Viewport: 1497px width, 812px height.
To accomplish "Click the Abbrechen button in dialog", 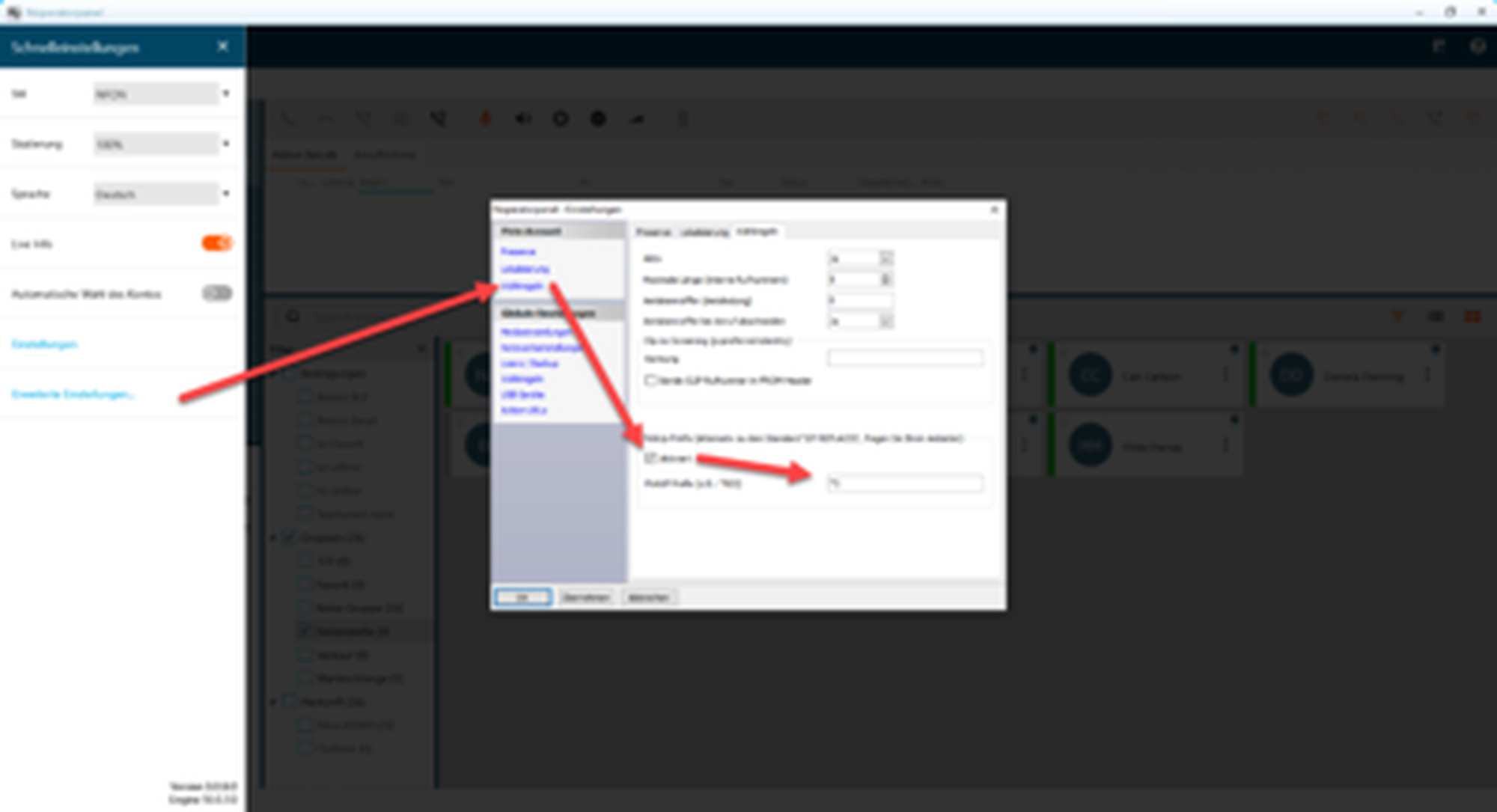I will click(x=648, y=597).
